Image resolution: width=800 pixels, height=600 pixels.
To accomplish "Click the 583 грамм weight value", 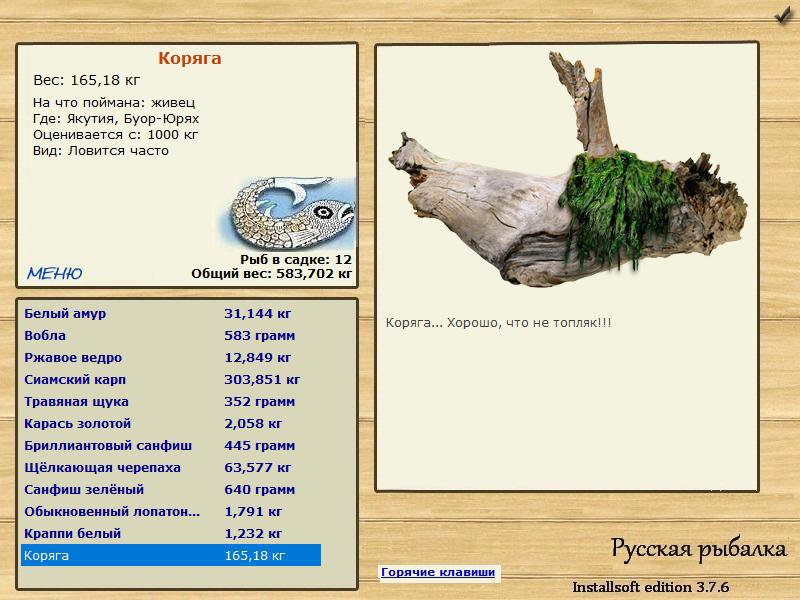I will click(x=260, y=335).
